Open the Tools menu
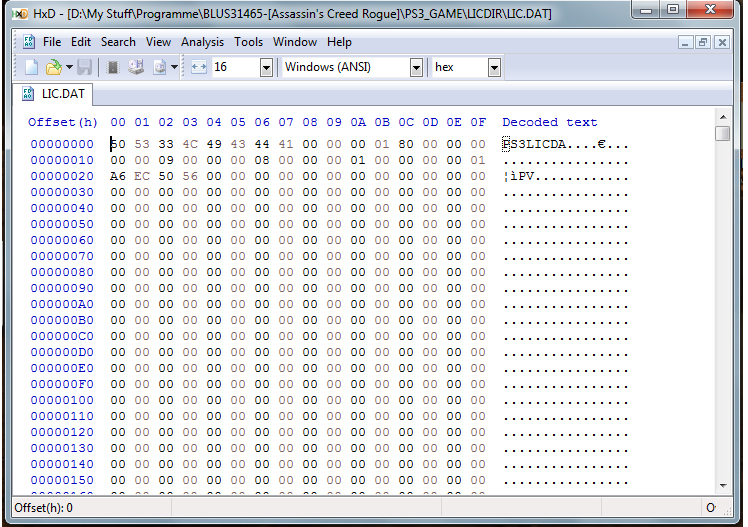The height and width of the screenshot is (527, 748). tap(249, 42)
